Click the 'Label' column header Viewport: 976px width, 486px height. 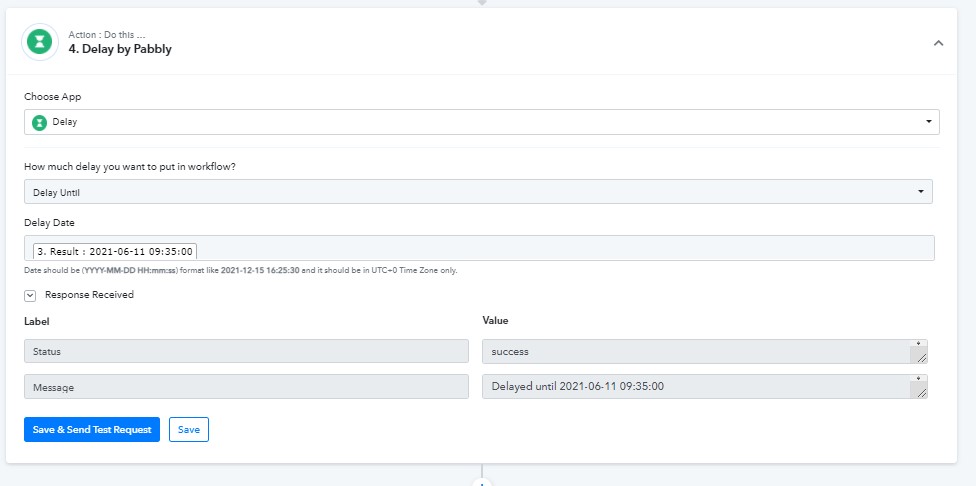(37, 321)
